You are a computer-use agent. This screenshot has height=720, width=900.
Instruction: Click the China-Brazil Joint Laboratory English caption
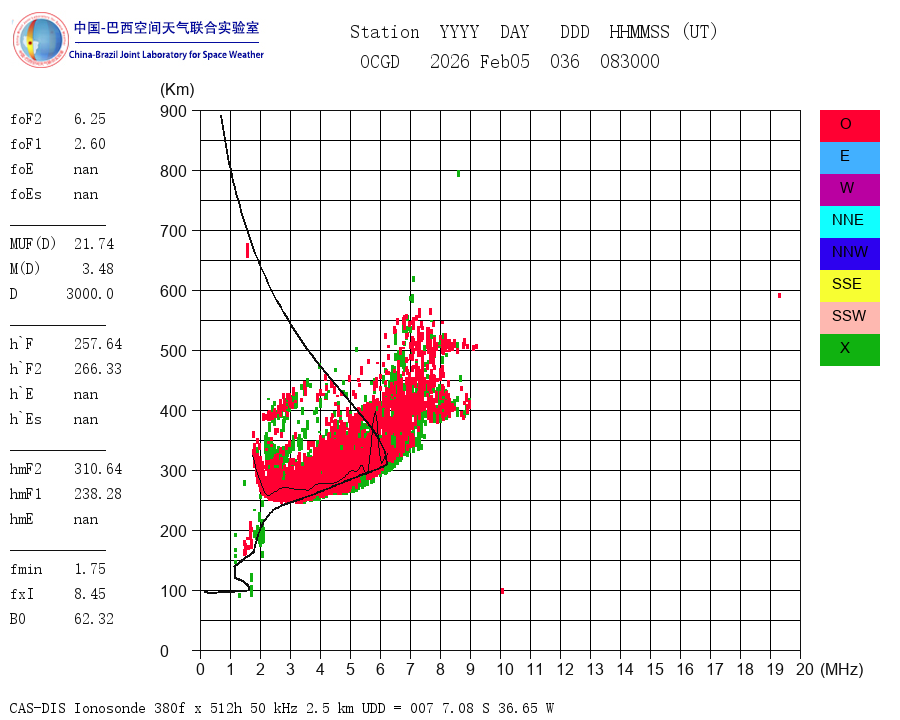point(166,55)
